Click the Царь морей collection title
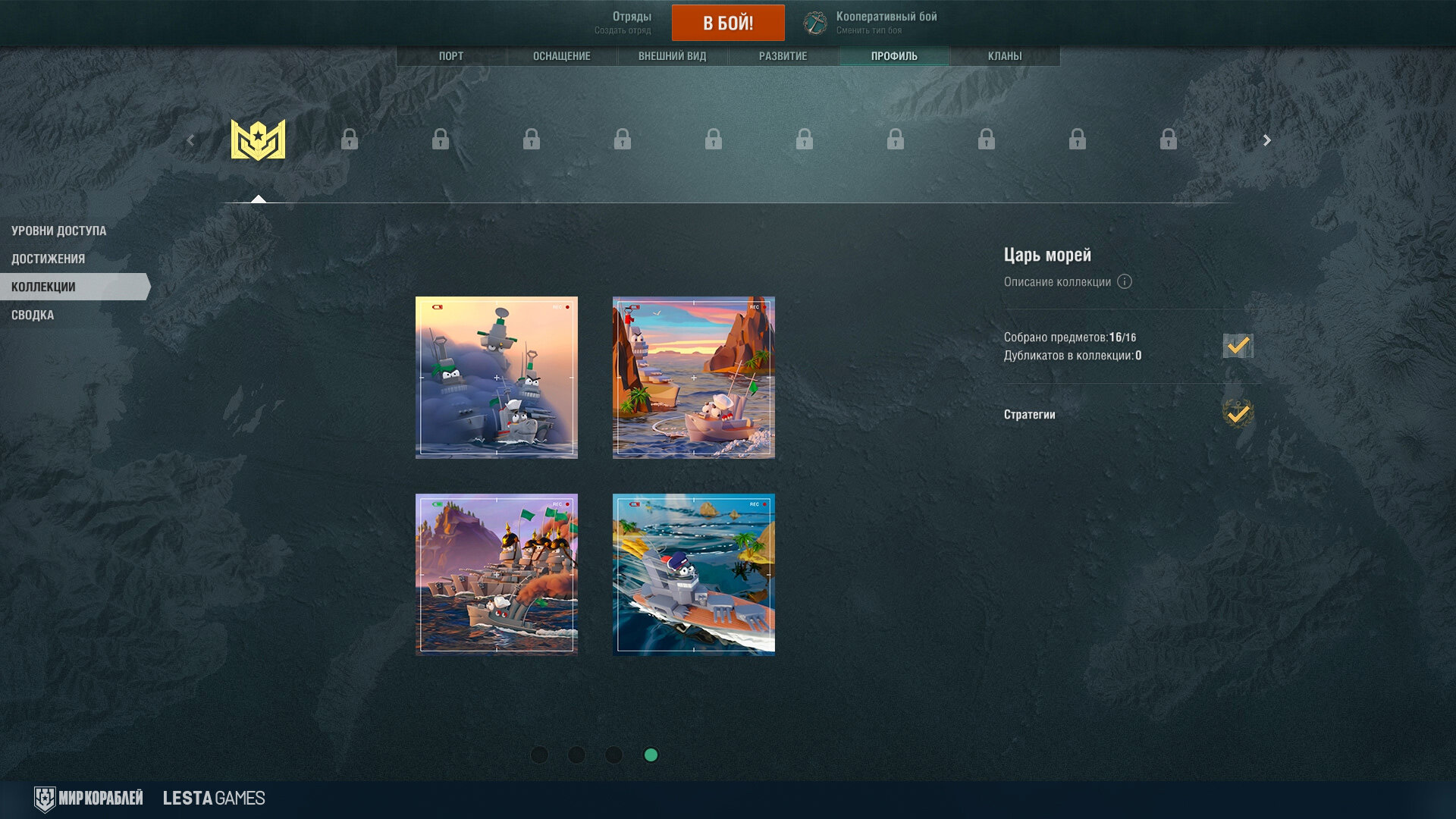 tap(1047, 255)
